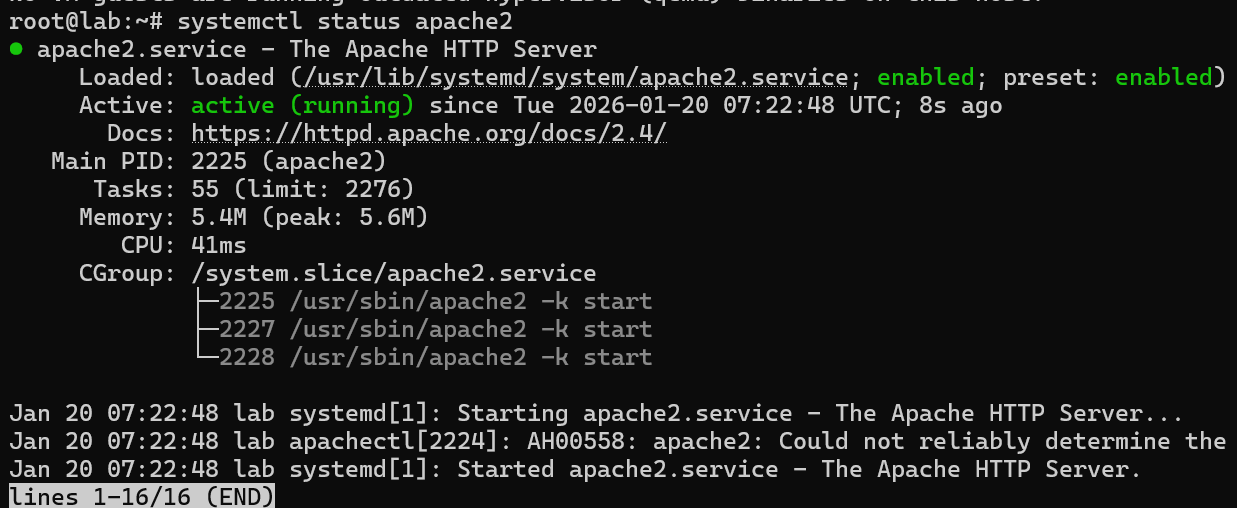Image resolution: width=1237 pixels, height=508 pixels.
Task: Click the 'Started apache2.service' log line
Action: pyautogui.click(x=575, y=469)
